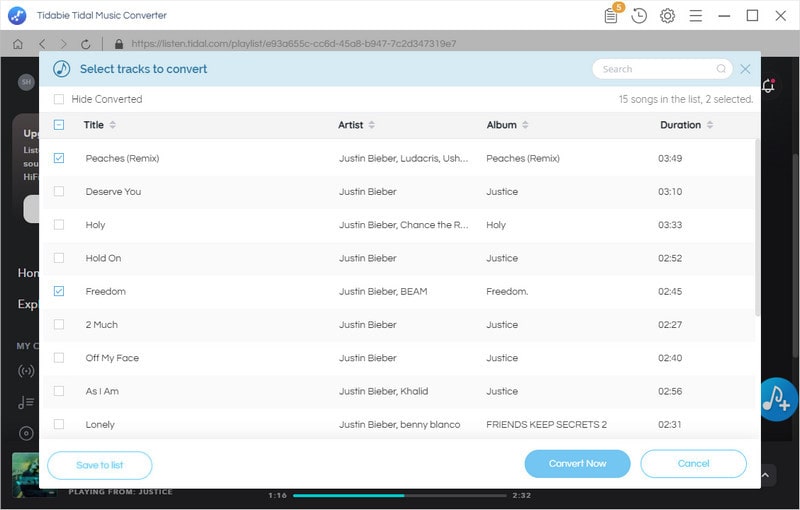Viewport: 800px width, 510px height.
Task: Click the Convert Now button
Action: click(x=577, y=464)
